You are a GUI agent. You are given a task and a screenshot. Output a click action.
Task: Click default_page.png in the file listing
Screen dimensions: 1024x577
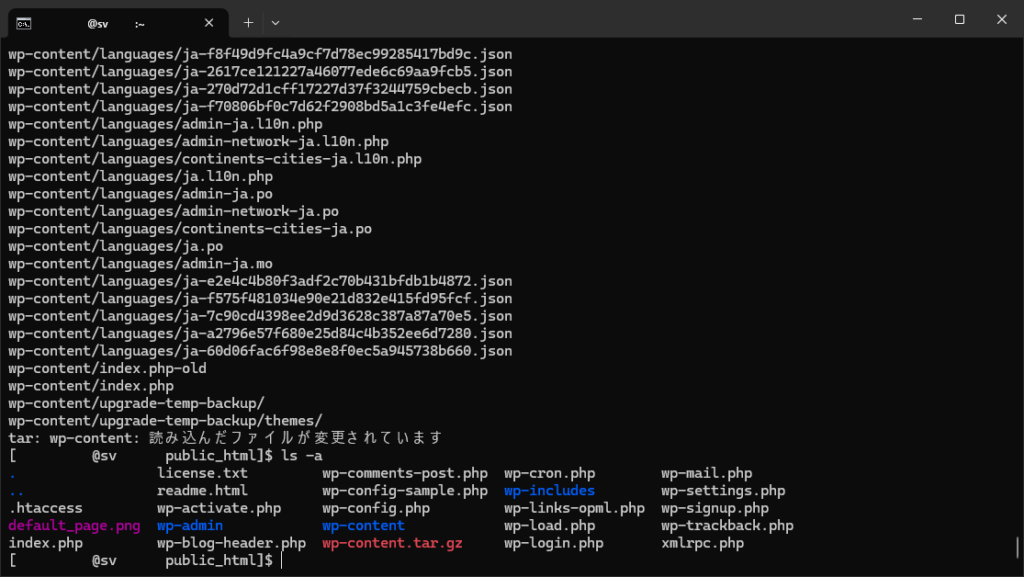[74, 526]
